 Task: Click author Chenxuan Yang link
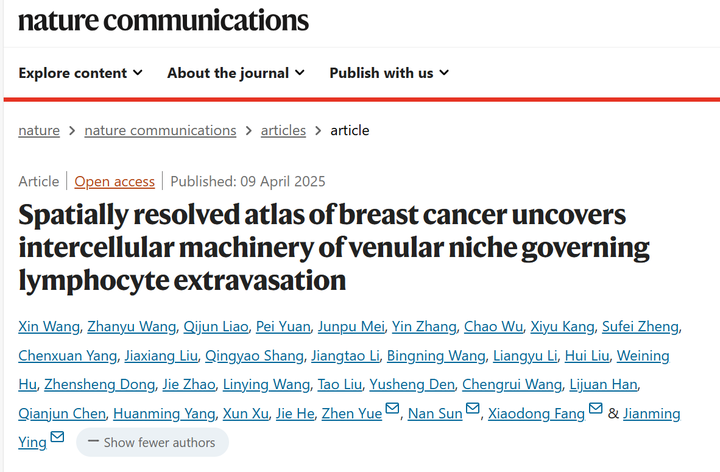[66, 356]
